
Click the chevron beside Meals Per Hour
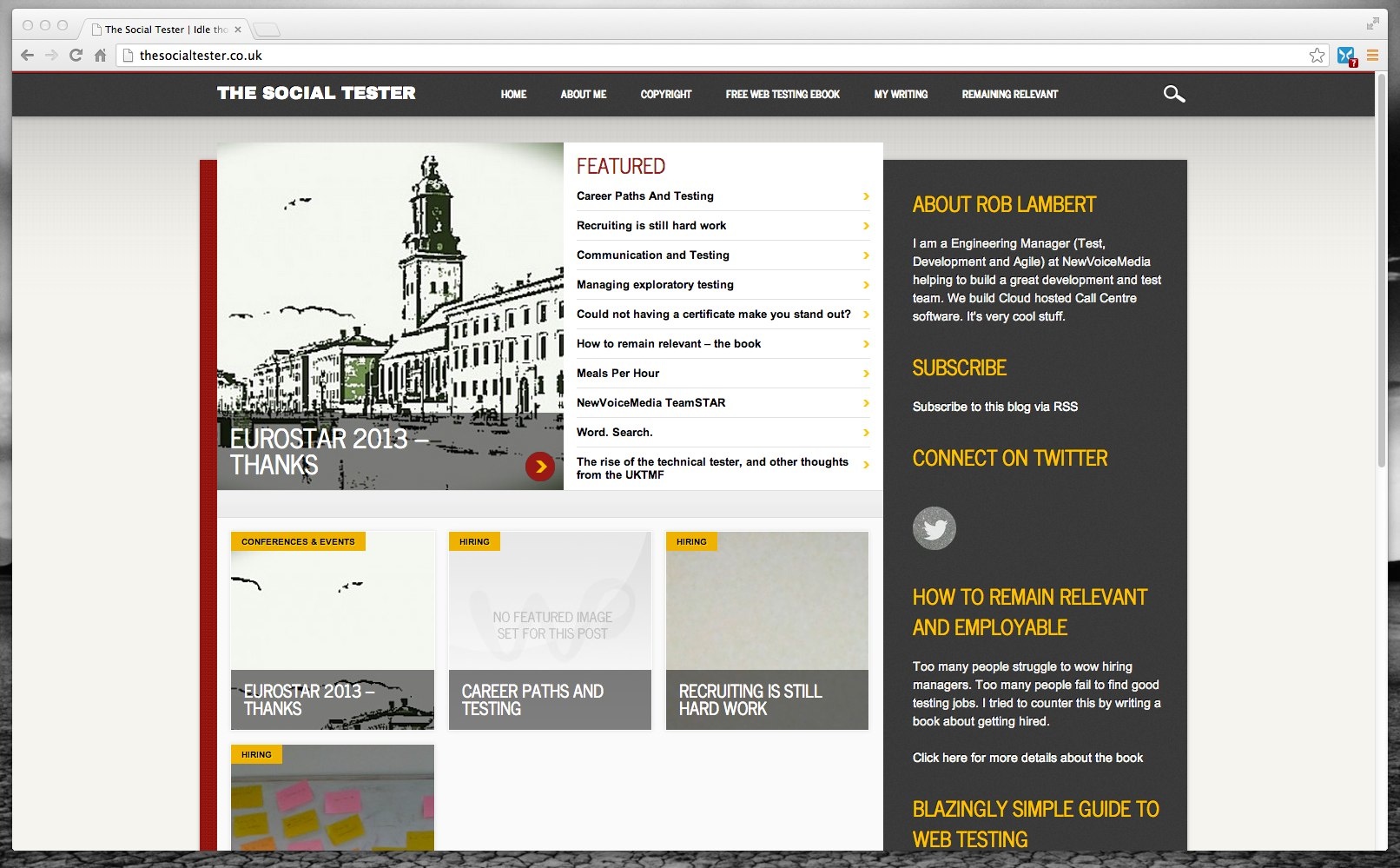[866, 374]
